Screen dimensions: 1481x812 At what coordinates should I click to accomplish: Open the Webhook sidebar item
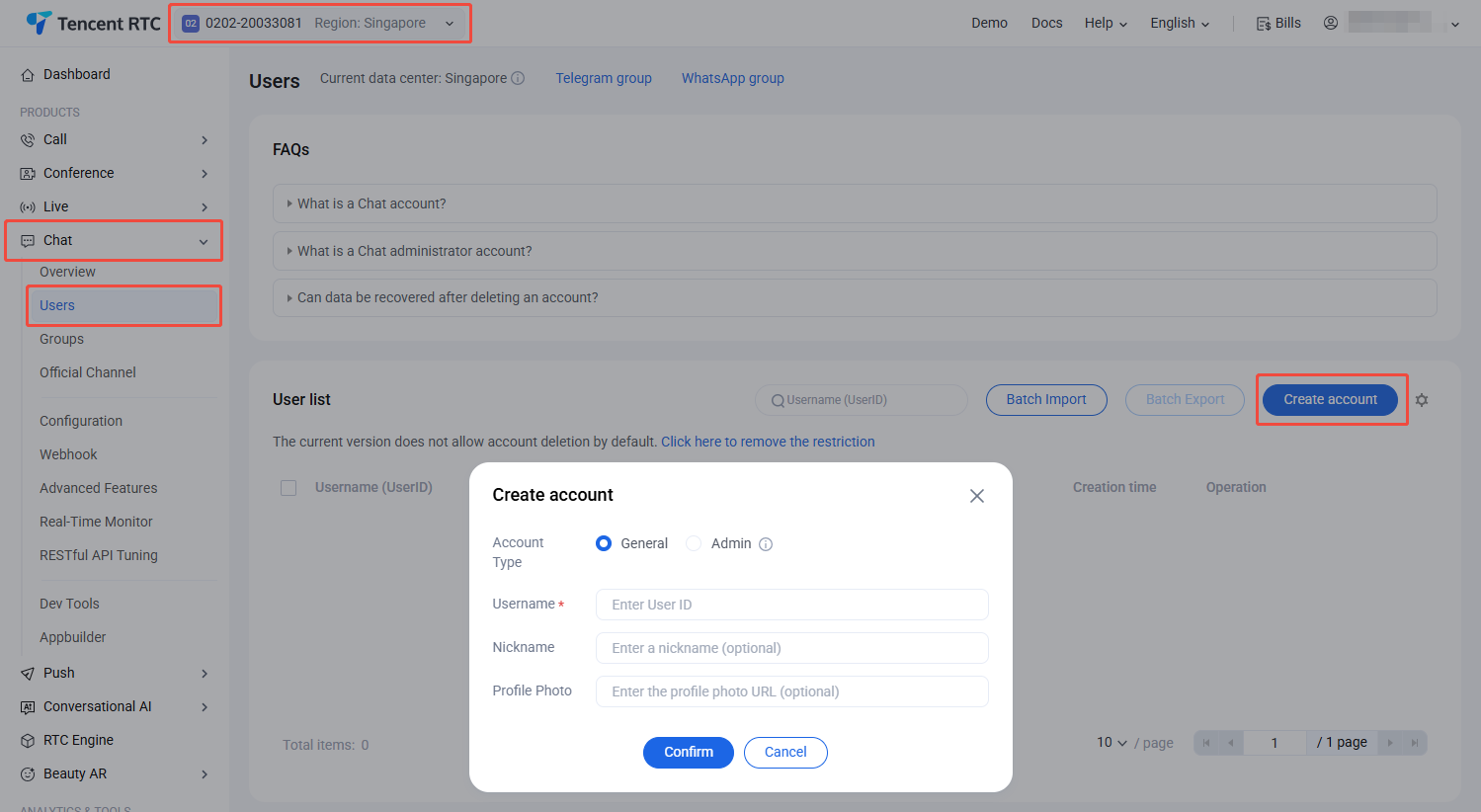pyautogui.click(x=68, y=454)
